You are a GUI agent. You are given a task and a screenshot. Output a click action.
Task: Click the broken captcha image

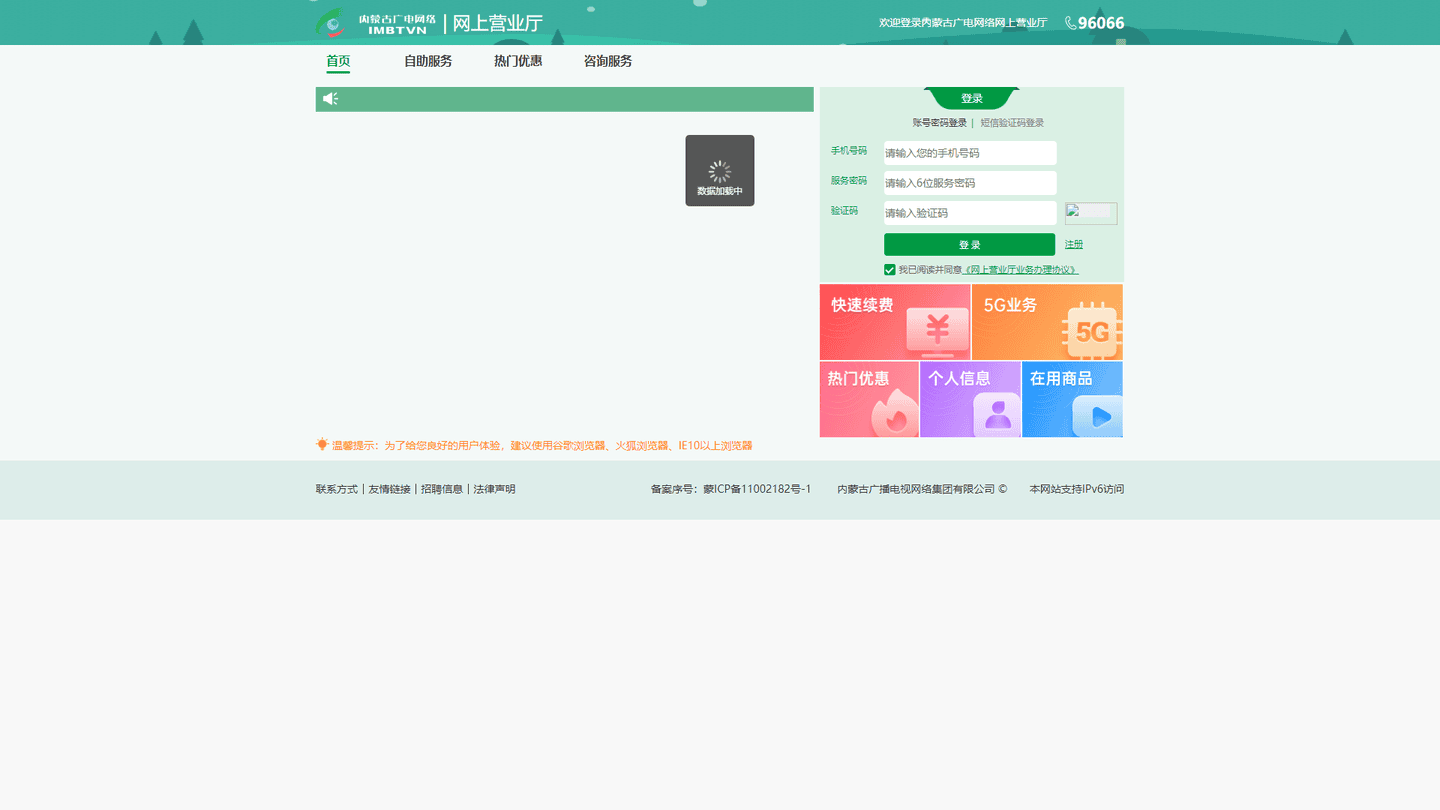coord(1091,213)
